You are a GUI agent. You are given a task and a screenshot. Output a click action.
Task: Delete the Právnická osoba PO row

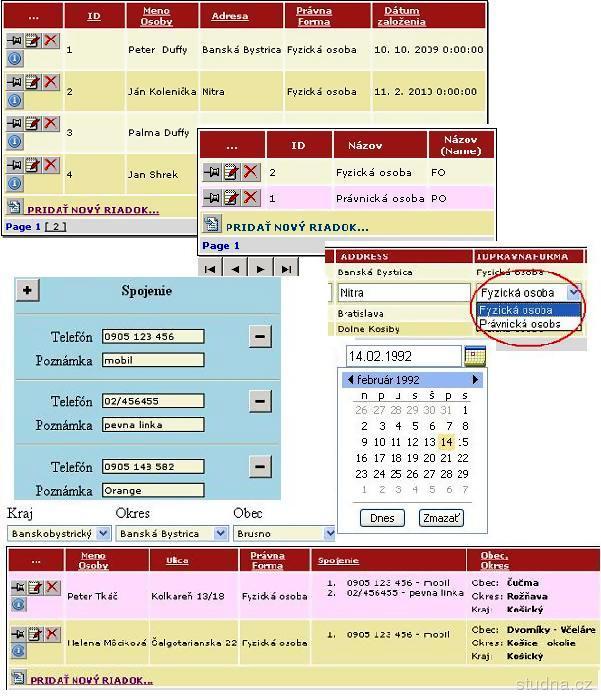(250, 198)
